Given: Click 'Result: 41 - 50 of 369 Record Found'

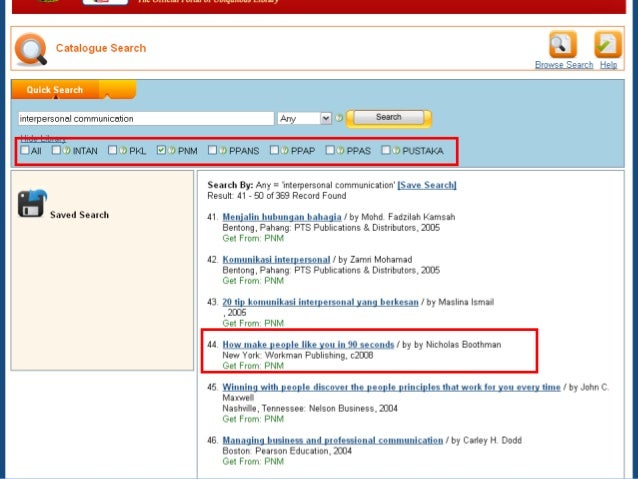Looking at the screenshot, I should [x=277, y=196].
